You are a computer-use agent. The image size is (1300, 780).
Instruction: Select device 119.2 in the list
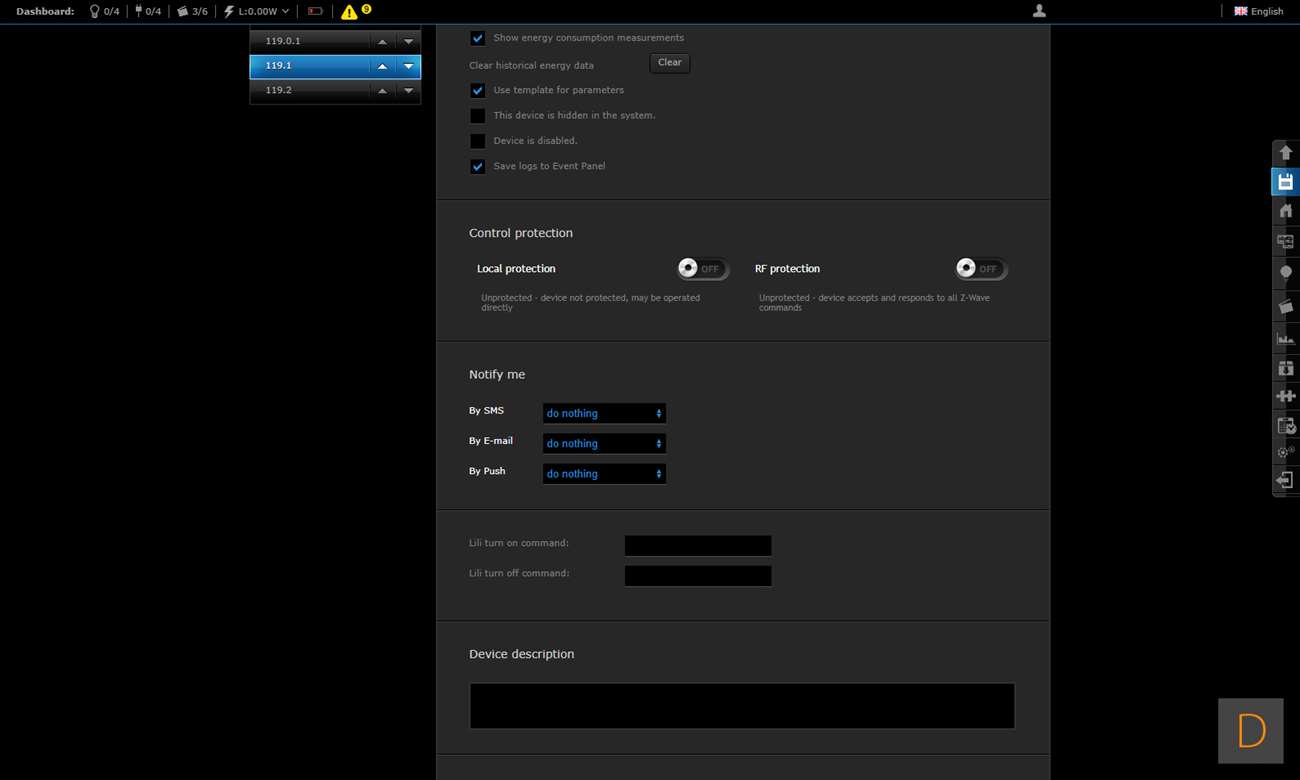click(308, 90)
